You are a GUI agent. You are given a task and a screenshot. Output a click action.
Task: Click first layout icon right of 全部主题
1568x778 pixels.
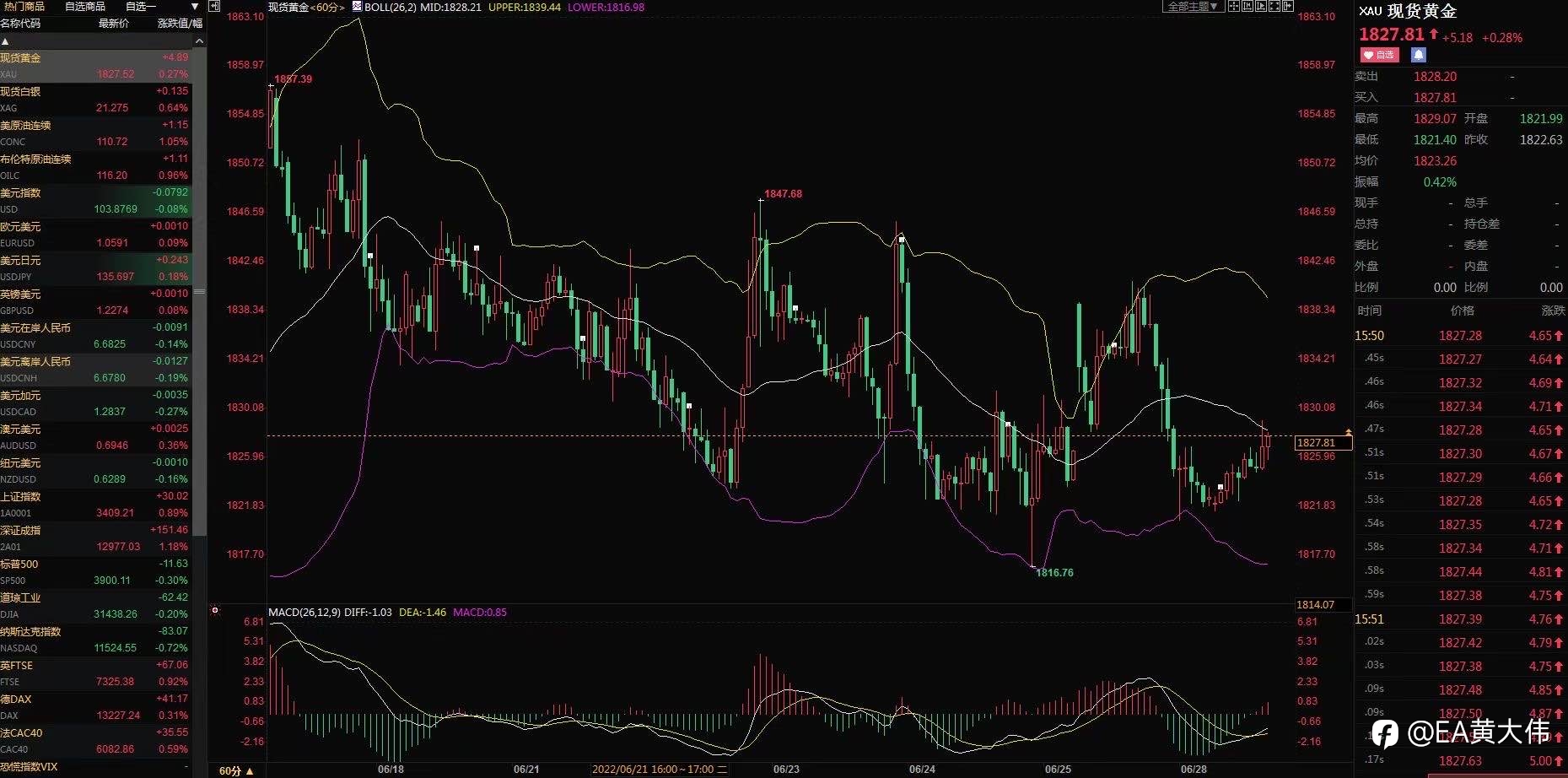click(x=1234, y=6)
